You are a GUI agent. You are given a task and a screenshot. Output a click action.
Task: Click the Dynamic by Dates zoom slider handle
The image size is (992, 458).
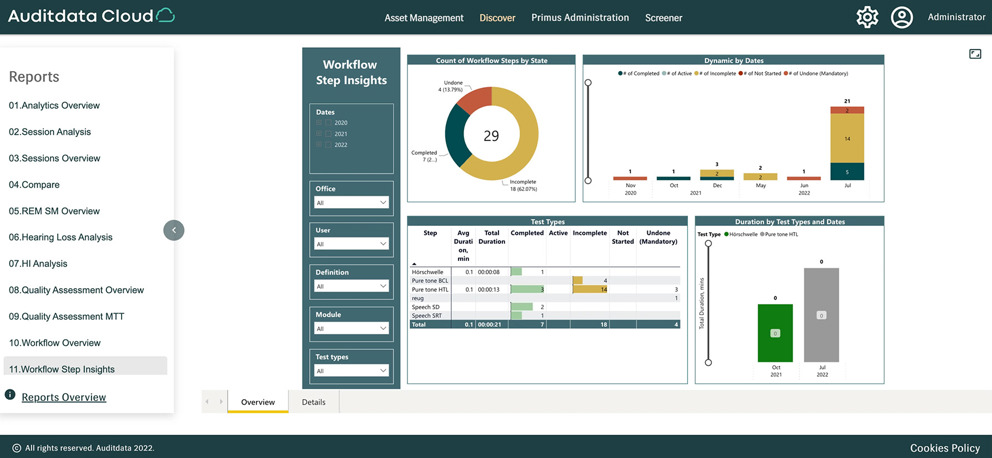click(x=588, y=83)
